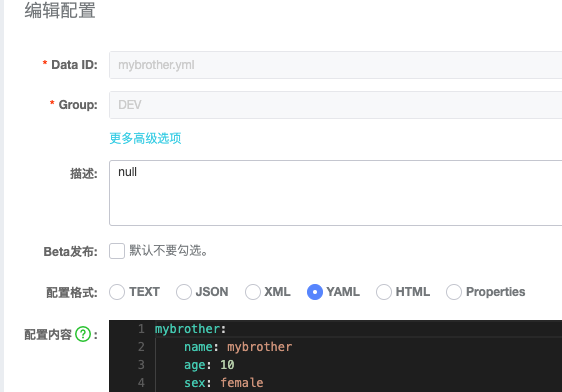Click the 'age: 10' editor line
This screenshot has width=562, height=392.
click(x=209, y=365)
